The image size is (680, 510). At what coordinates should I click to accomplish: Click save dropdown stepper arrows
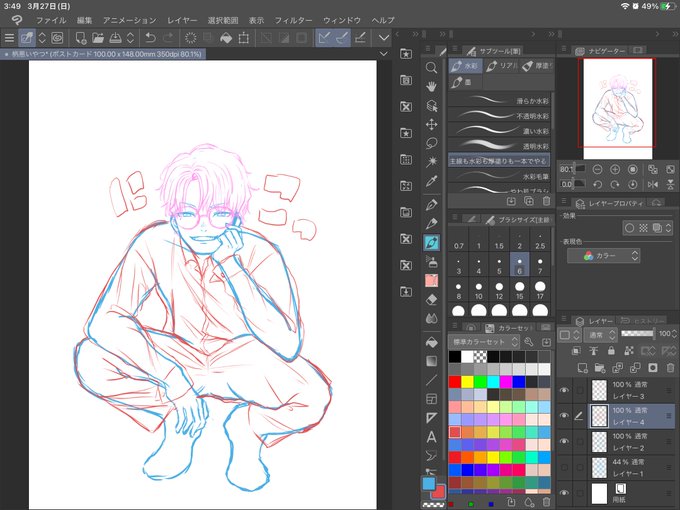click(x=130, y=38)
